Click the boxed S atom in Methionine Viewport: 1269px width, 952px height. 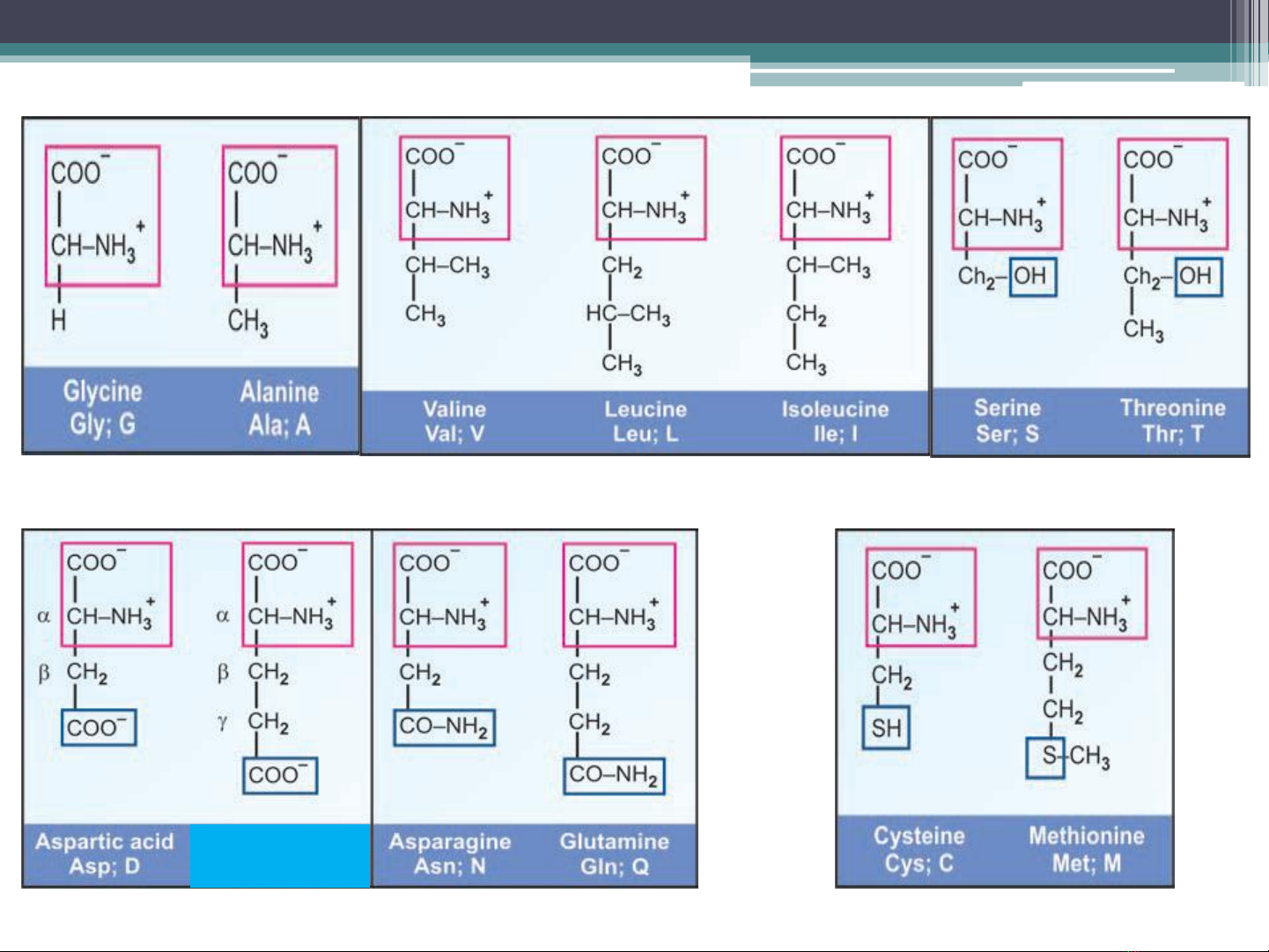point(1046,757)
